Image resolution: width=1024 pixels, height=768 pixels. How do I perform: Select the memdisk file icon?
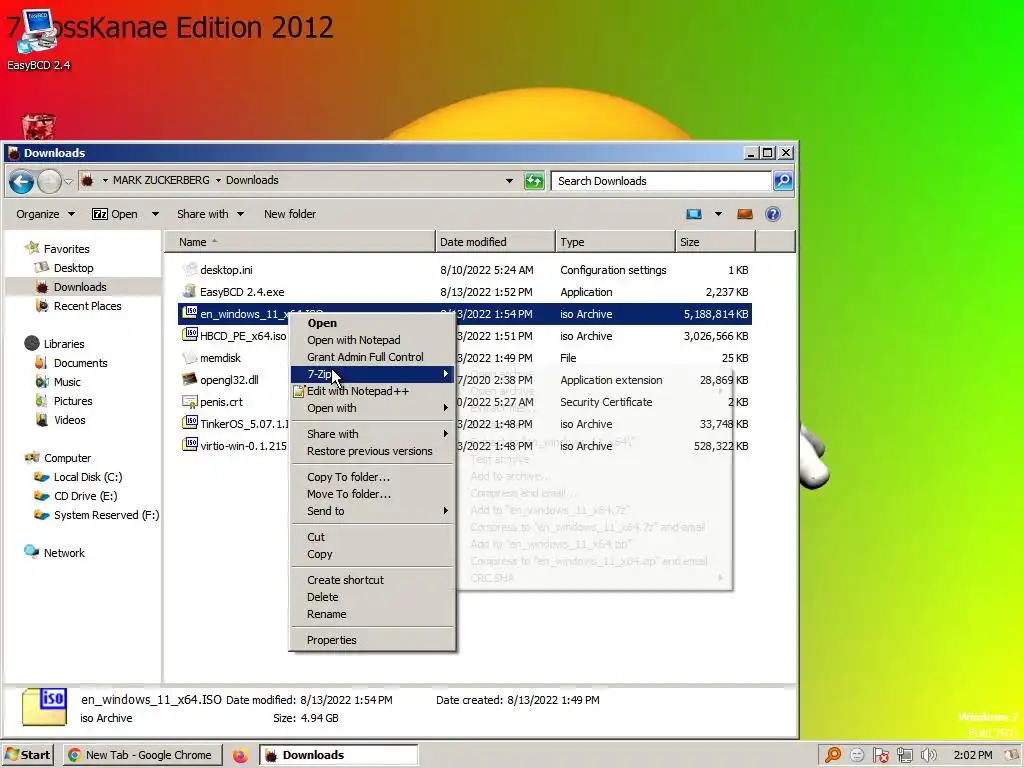point(189,357)
